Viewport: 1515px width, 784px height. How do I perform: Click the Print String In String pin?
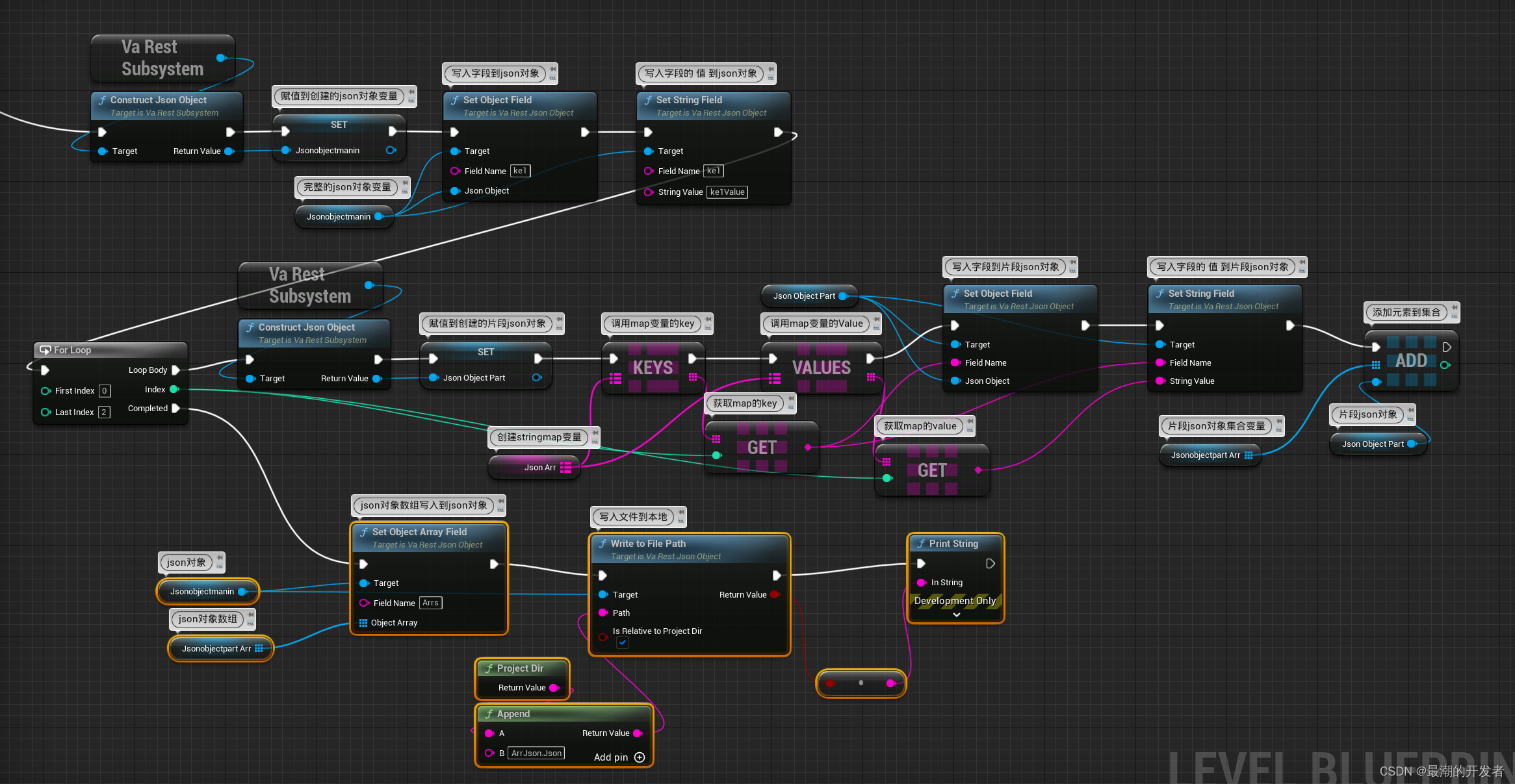[921, 582]
